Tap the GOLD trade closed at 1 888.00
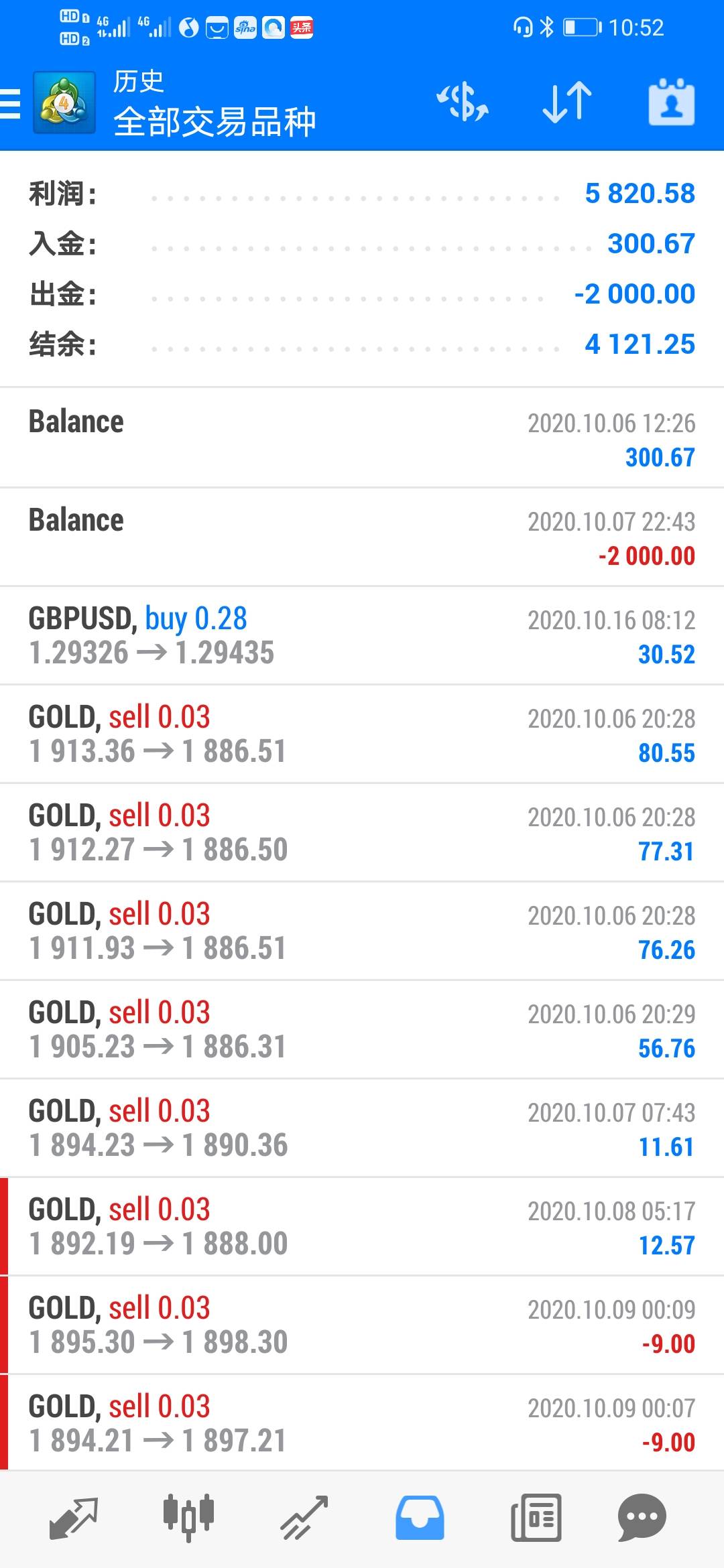 click(x=362, y=1226)
